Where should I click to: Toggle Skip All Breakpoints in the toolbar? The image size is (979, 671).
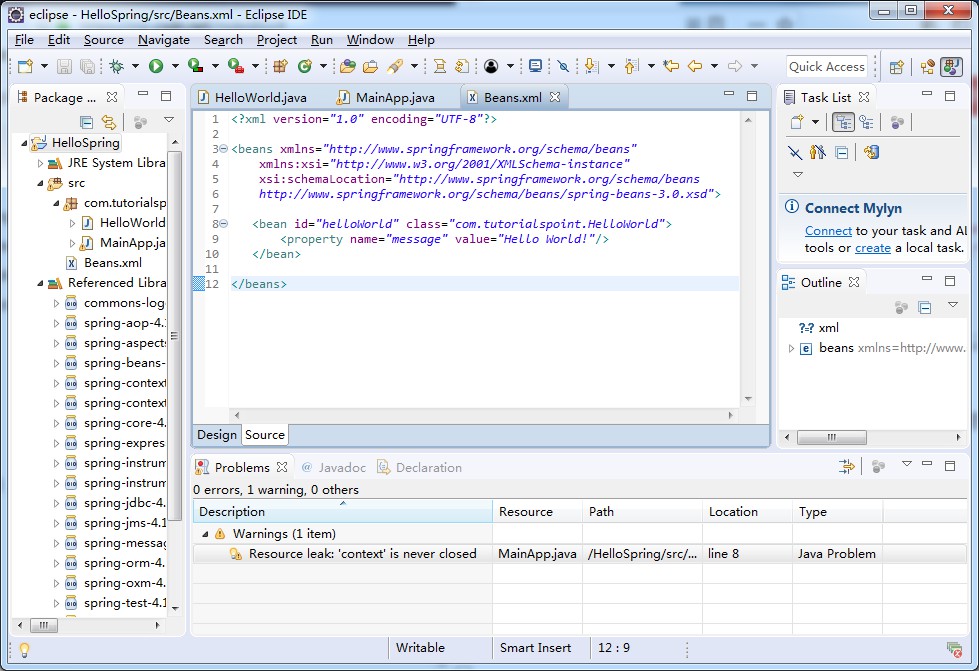coord(563,66)
